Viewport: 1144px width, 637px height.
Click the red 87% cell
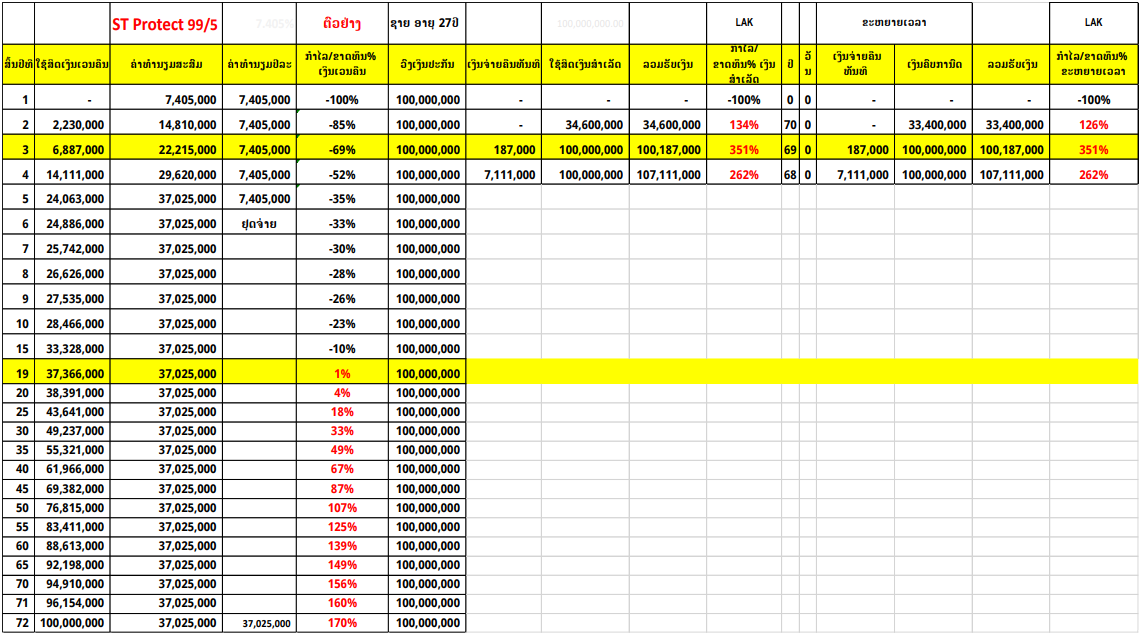(342, 489)
